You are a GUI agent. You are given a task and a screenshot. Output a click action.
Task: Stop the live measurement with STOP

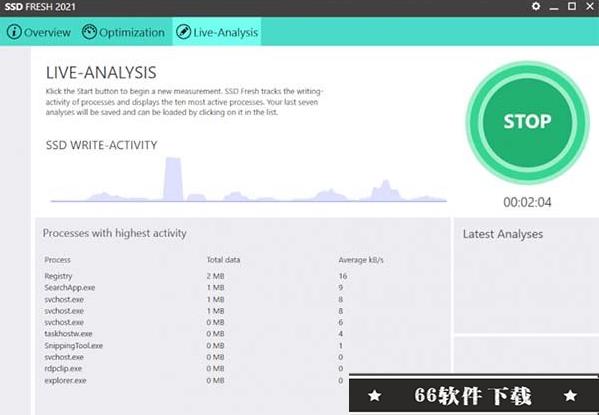(x=527, y=122)
